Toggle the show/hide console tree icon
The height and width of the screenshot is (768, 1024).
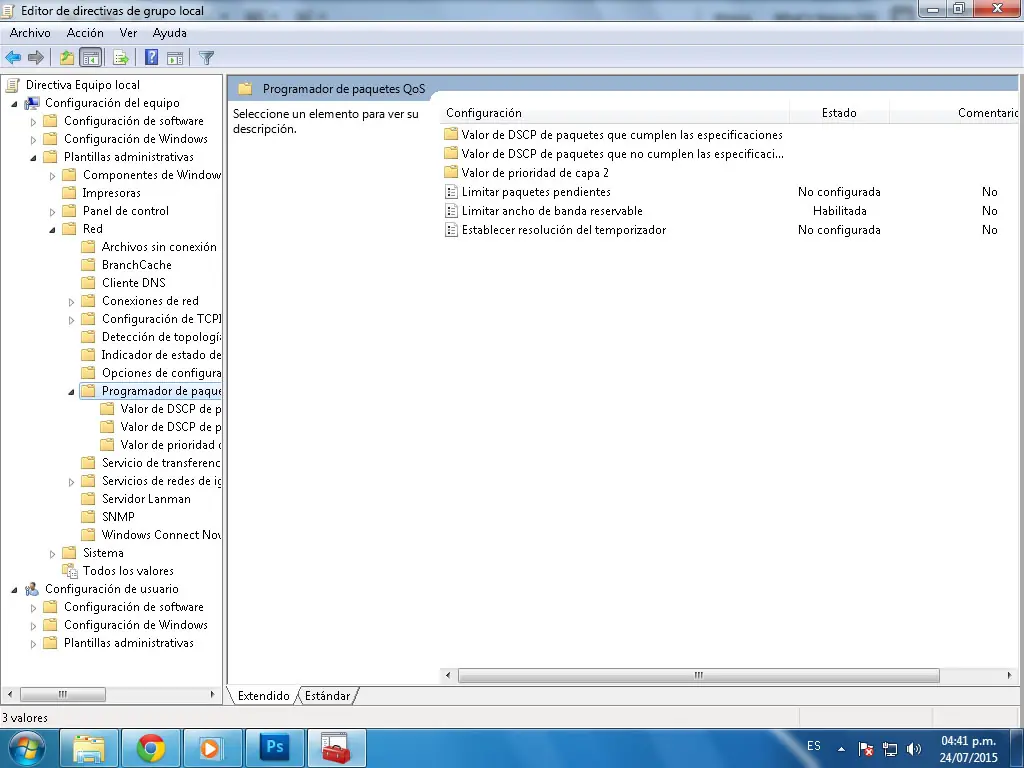pos(91,57)
